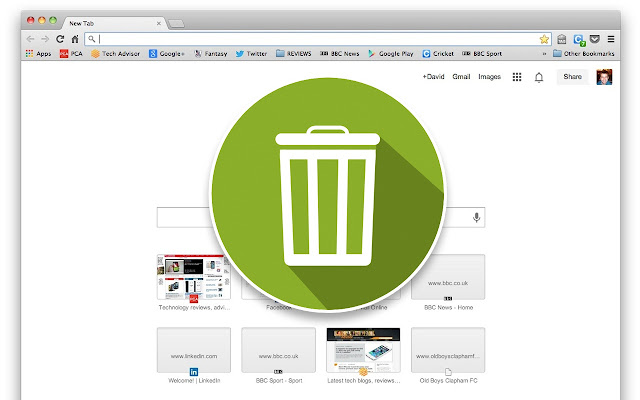Screen dimensions: 640x400
Task: Open the Fantasy bookmark
Action: (211, 53)
